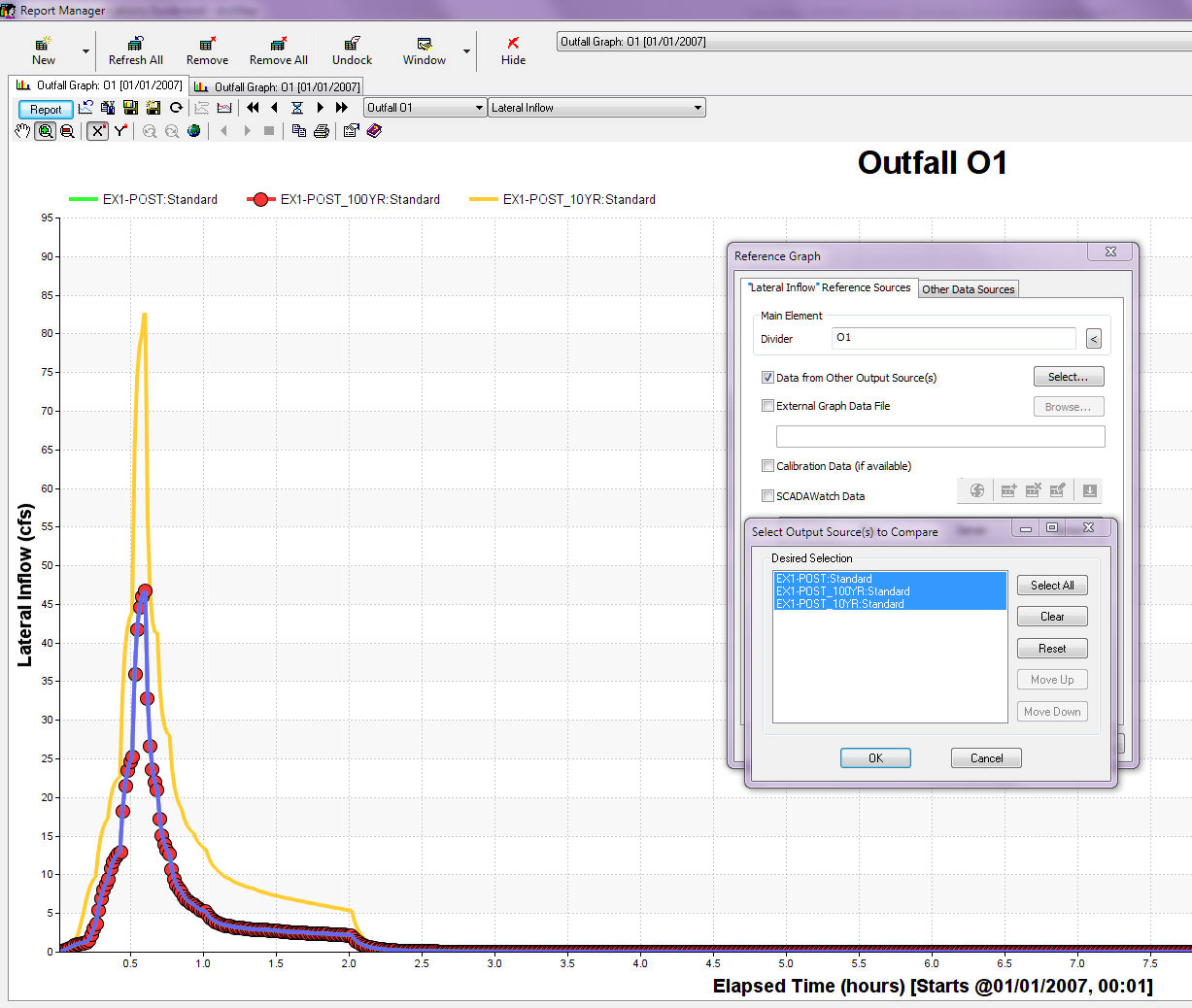This screenshot has width=1192, height=1008.
Task: Switch to the Other Data Sources tab
Action: pos(968,288)
